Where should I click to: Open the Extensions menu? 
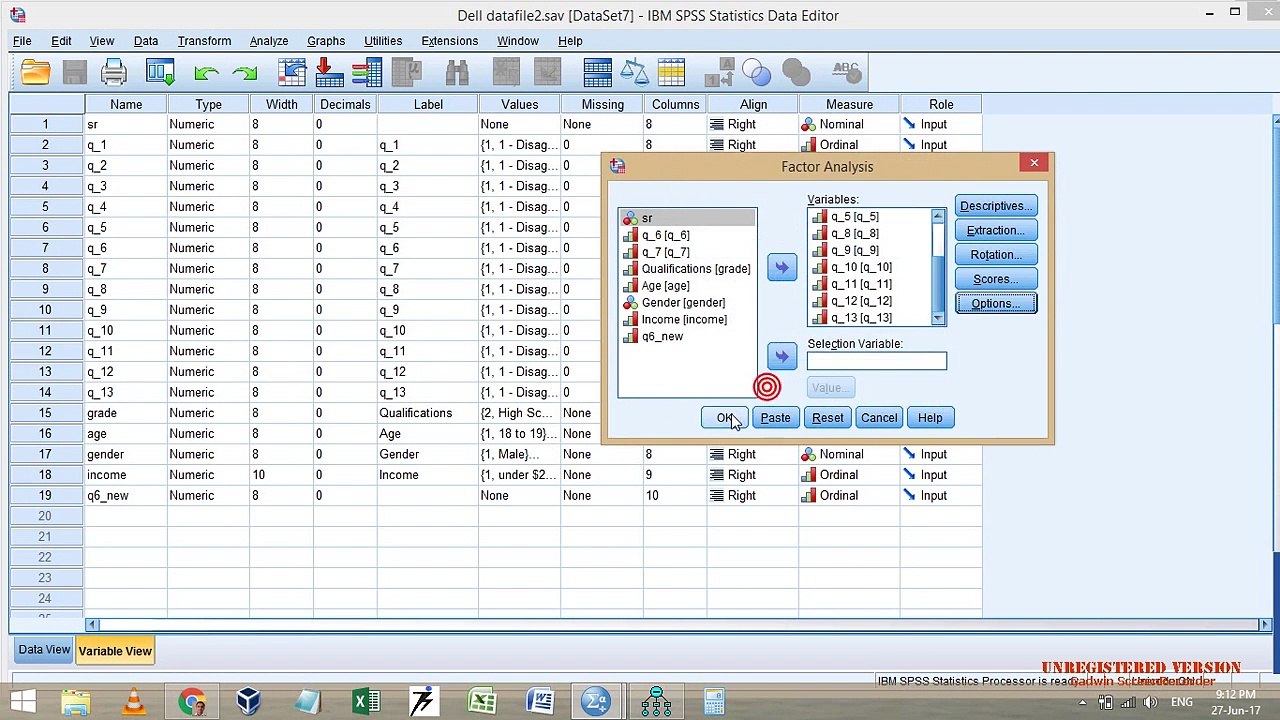click(449, 41)
